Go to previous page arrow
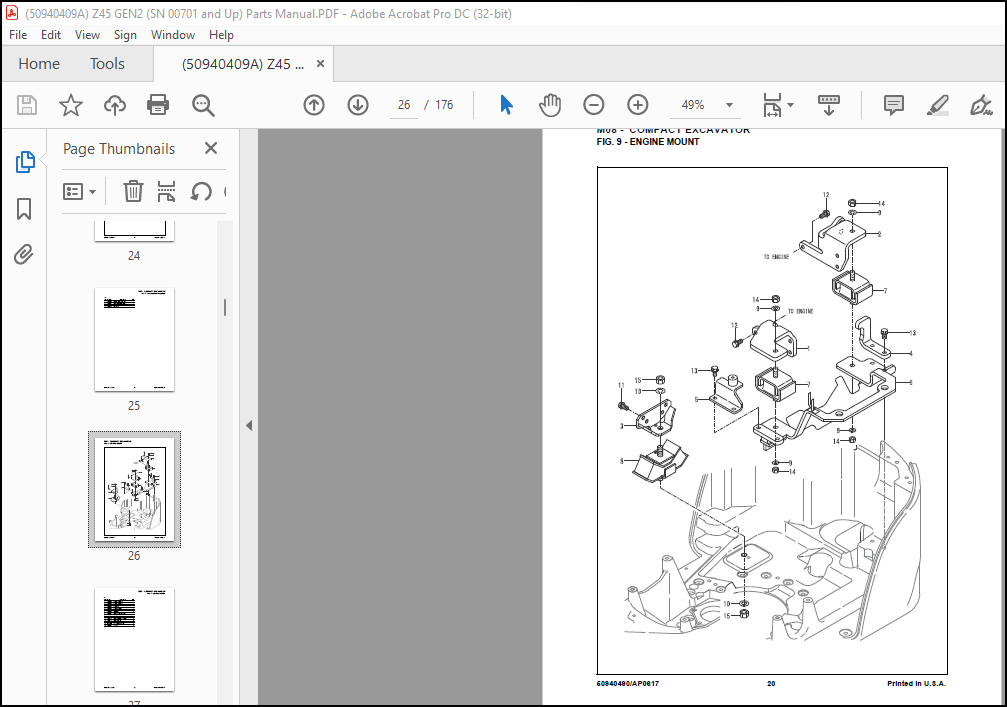The image size is (1007, 707). [314, 105]
